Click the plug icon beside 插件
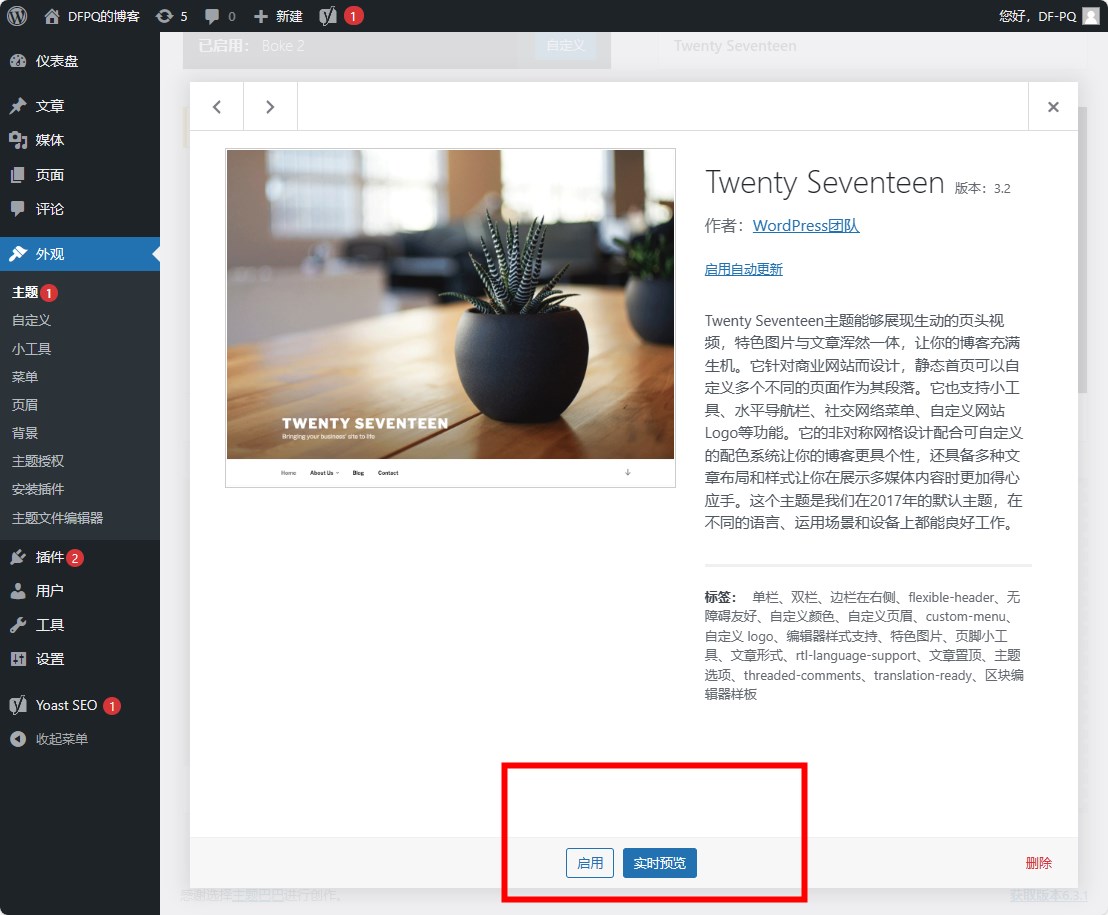Image resolution: width=1108 pixels, height=915 pixels. tap(18, 557)
